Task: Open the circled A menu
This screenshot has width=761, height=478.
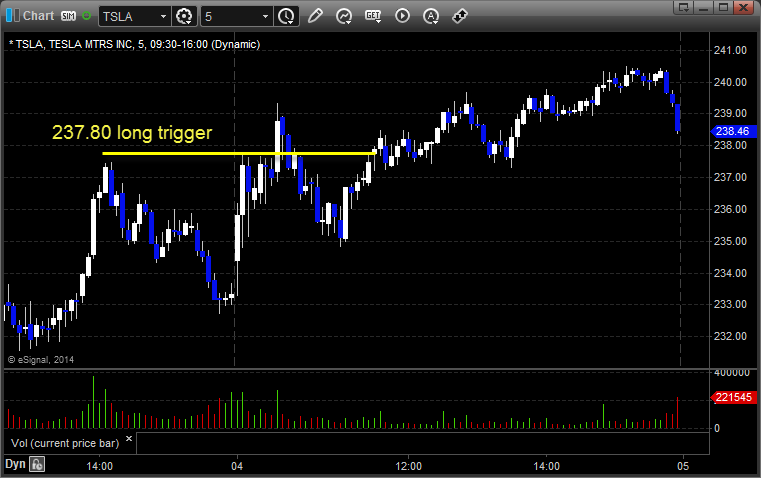Action: pyautogui.click(x=431, y=16)
